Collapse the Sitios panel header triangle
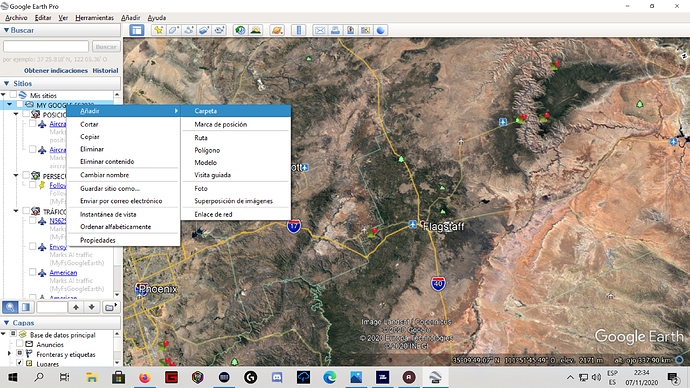The width and height of the screenshot is (690, 388). (x=7, y=83)
